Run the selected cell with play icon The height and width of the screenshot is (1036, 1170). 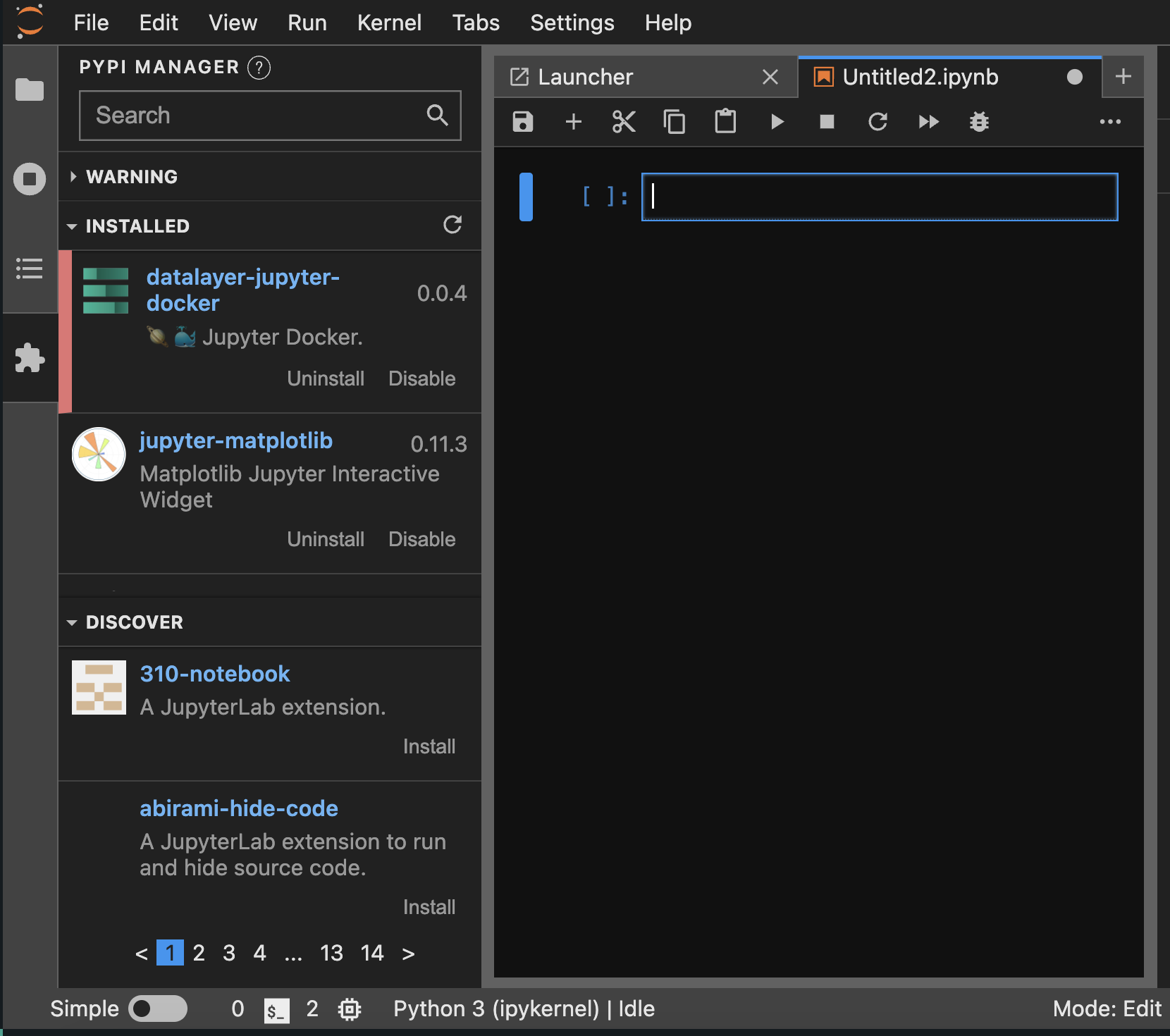click(777, 122)
